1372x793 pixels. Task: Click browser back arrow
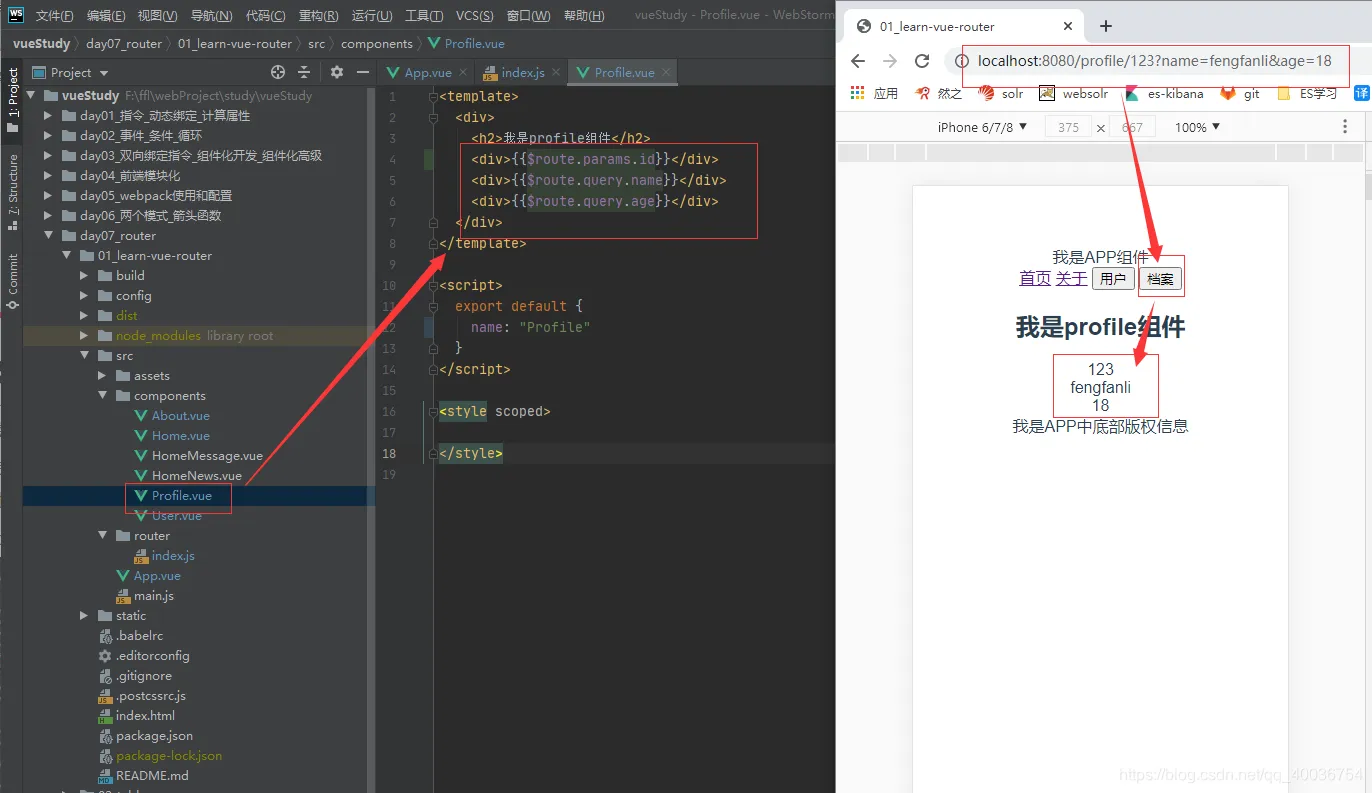[x=858, y=61]
